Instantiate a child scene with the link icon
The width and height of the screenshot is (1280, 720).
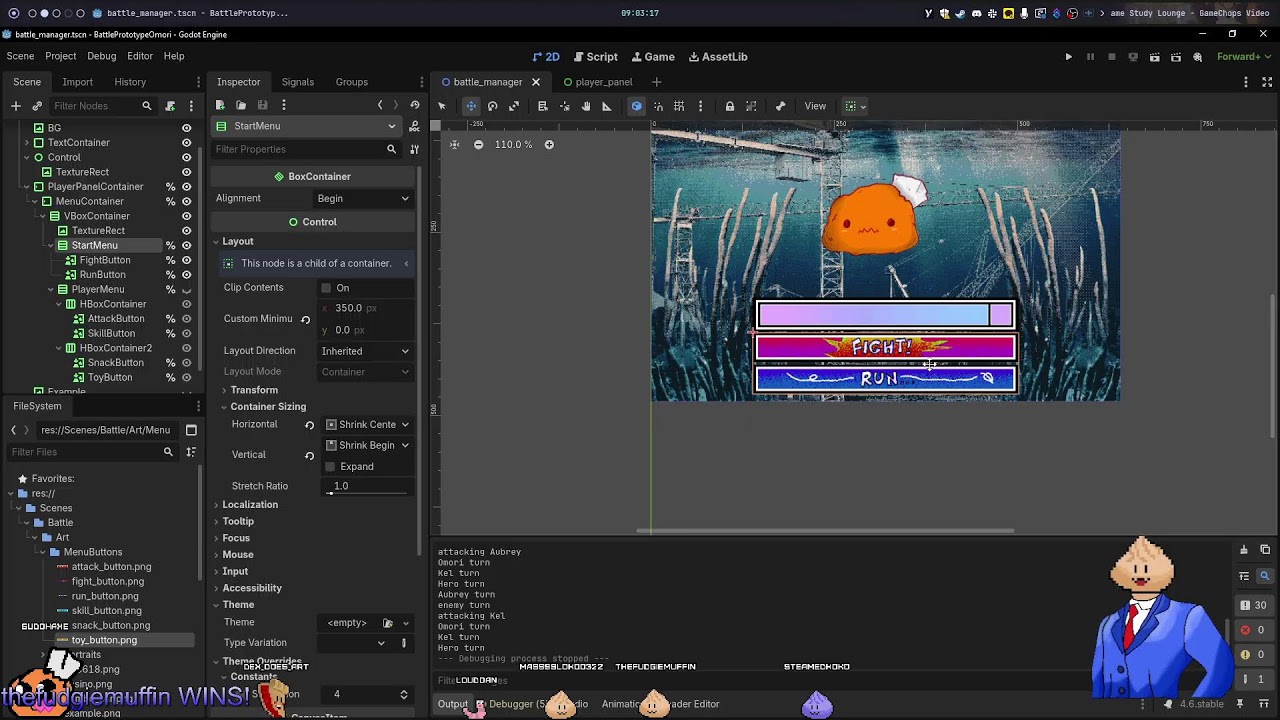click(37, 106)
